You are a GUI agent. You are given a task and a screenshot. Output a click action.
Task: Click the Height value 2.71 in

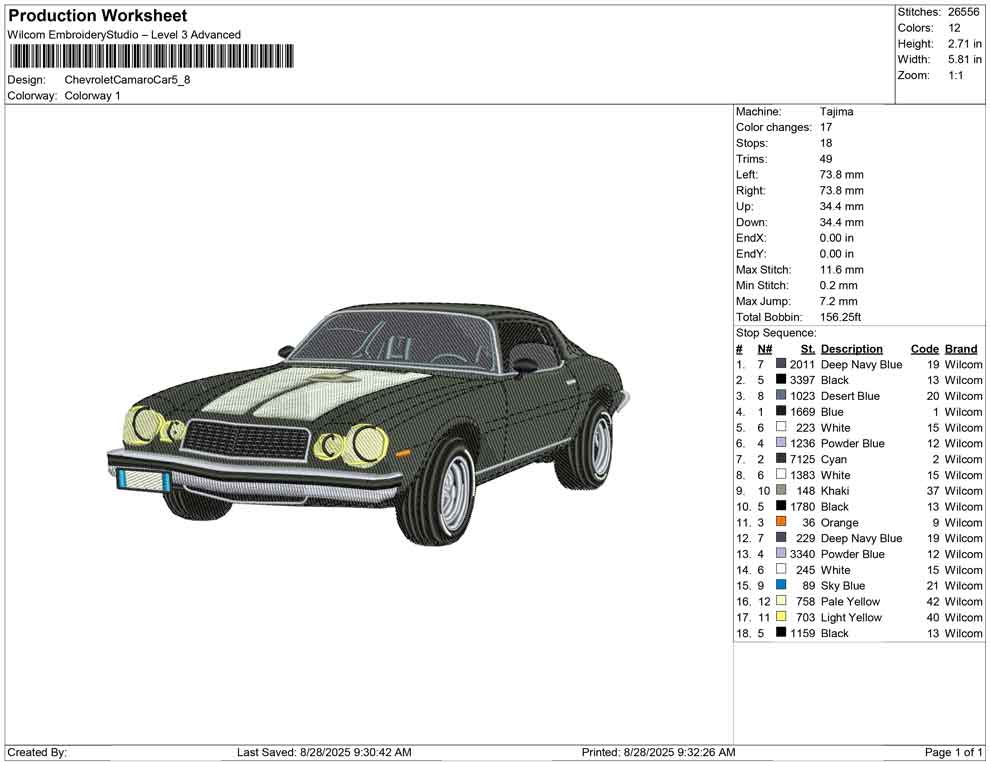point(964,44)
